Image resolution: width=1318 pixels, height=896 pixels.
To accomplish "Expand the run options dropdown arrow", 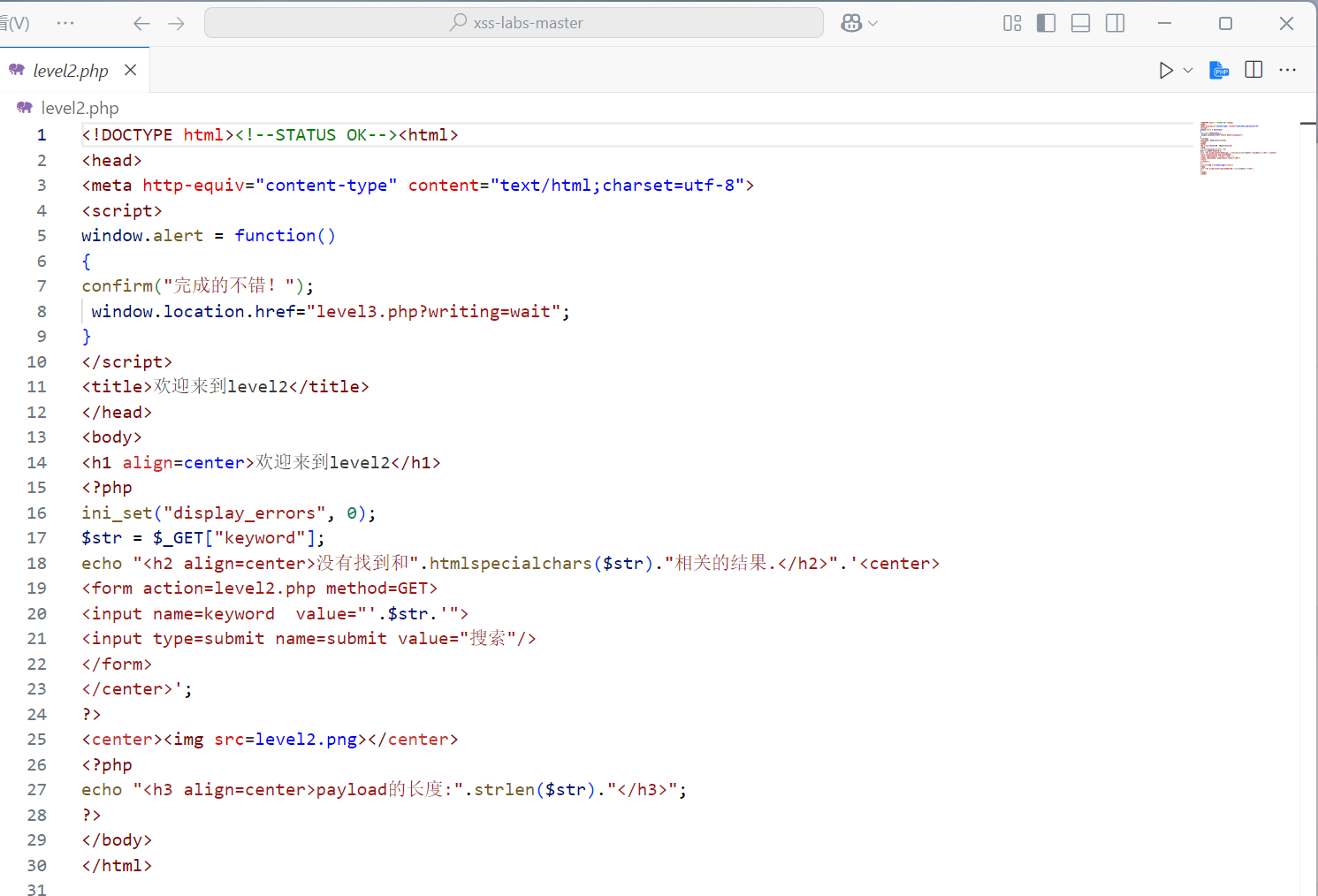I will pyautogui.click(x=1188, y=70).
